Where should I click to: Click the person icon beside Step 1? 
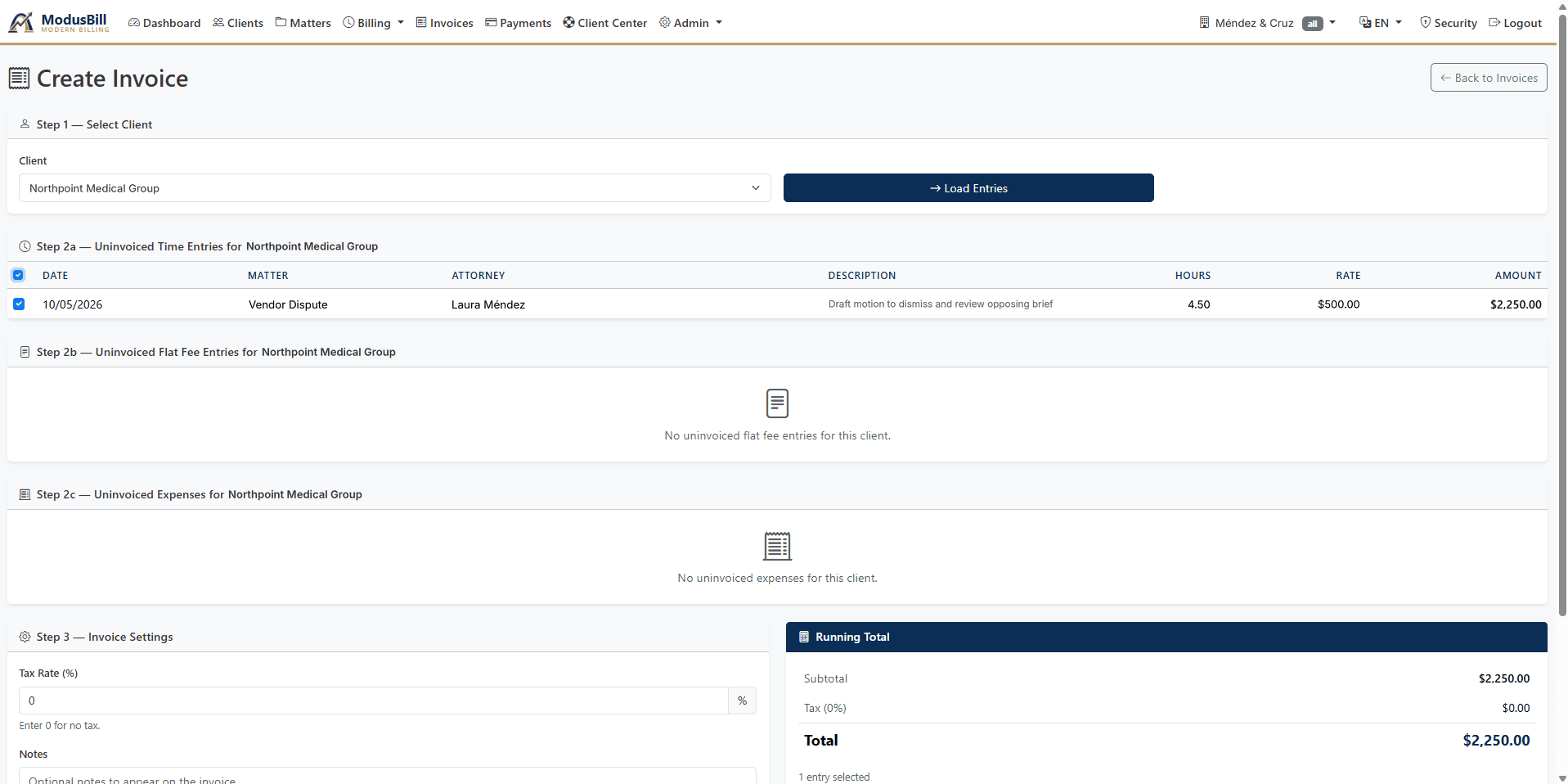click(x=25, y=124)
